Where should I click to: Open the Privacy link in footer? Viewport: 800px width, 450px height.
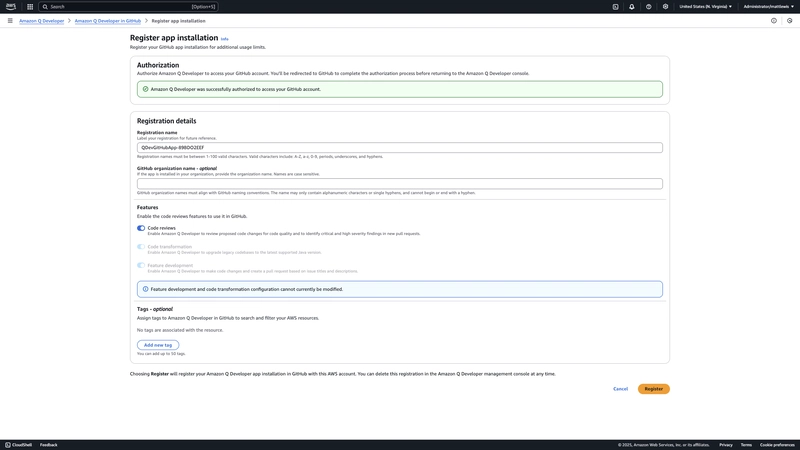click(x=726, y=445)
